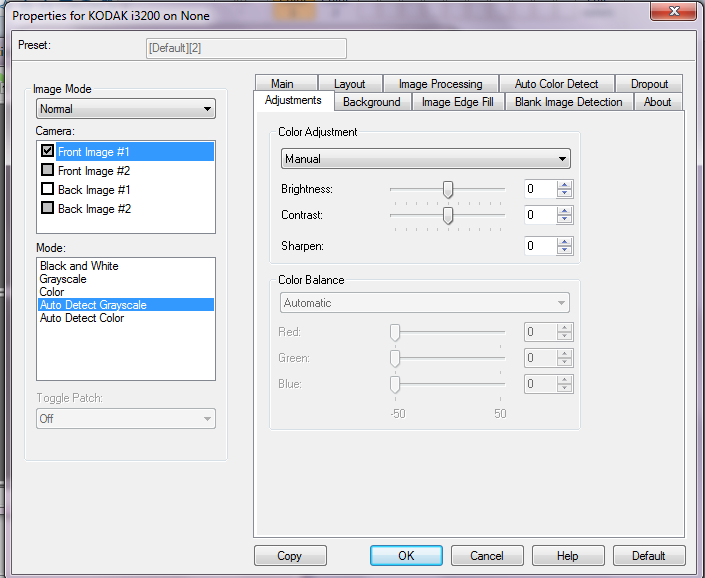The height and width of the screenshot is (578, 705).
Task: Click the Brightness slider handle
Action: pos(447,190)
